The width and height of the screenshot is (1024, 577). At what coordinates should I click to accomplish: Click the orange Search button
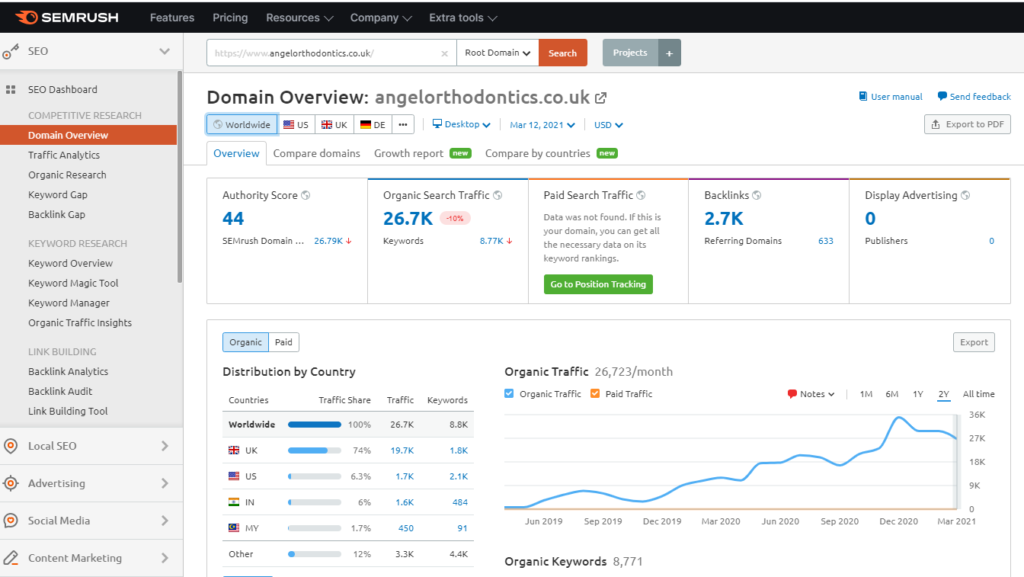point(562,53)
